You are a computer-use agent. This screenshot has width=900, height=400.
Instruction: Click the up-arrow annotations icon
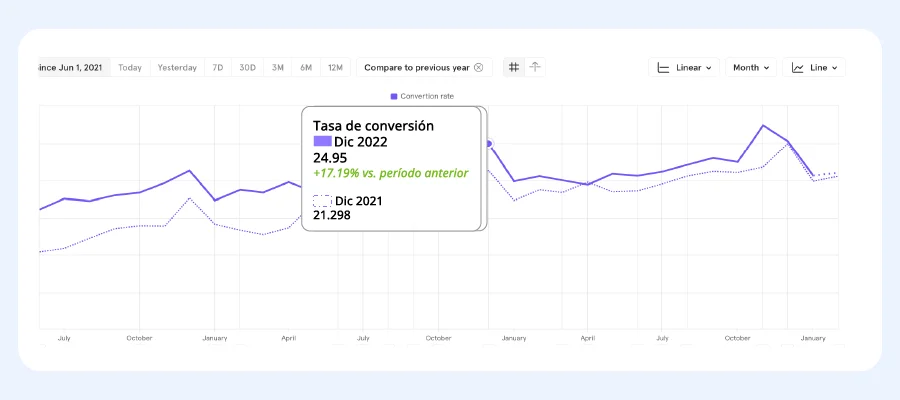click(535, 67)
